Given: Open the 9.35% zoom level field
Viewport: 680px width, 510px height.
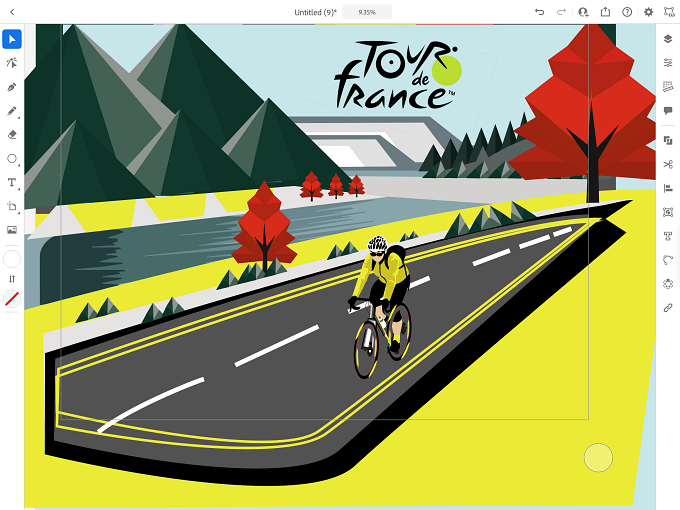Looking at the screenshot, I should tap(367, 12).
